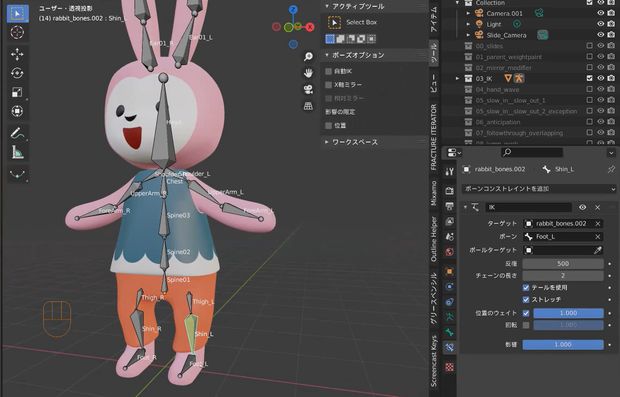Click the pan hand icon in the viewport
620x397 pixels.
pos(308,73)
